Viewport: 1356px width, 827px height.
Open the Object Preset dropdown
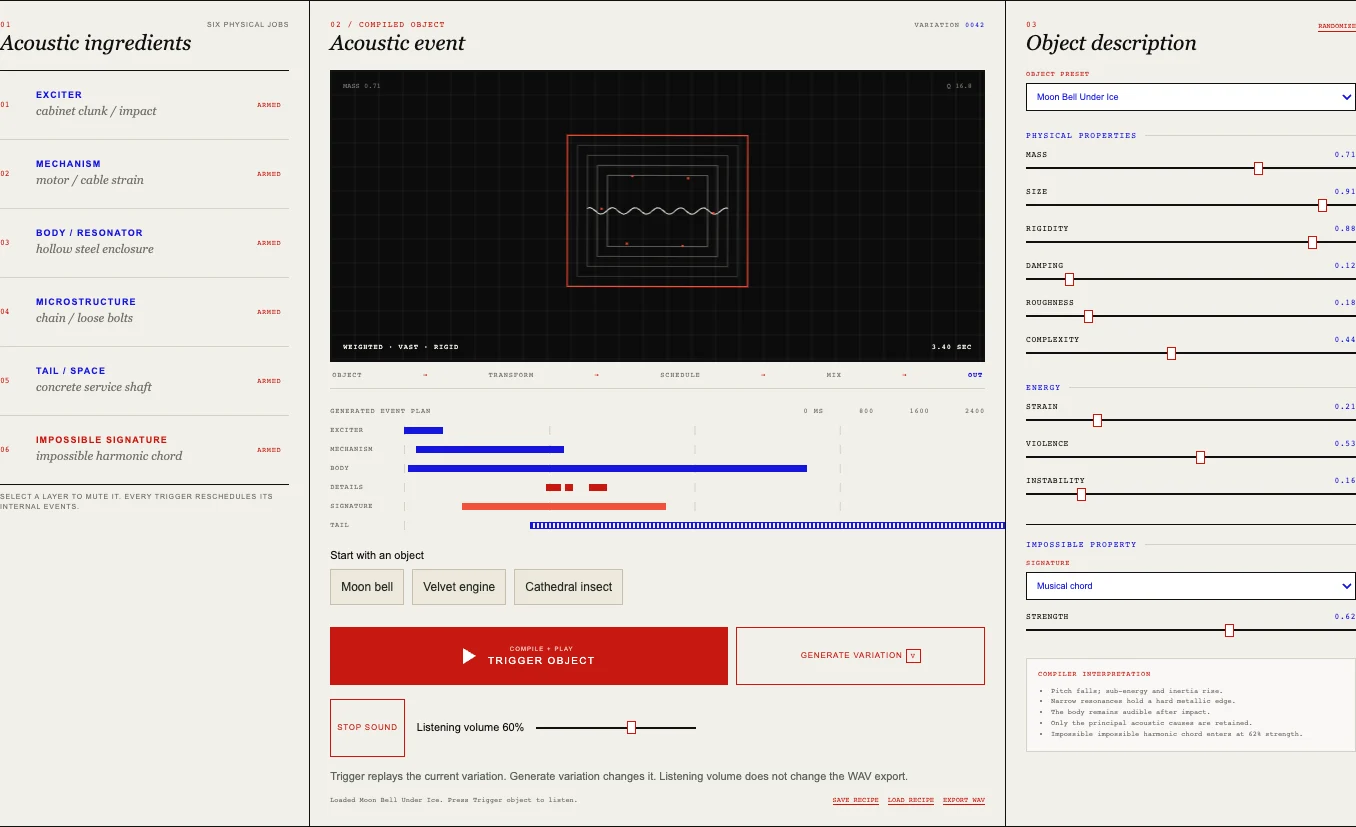tap(1190, 97)
